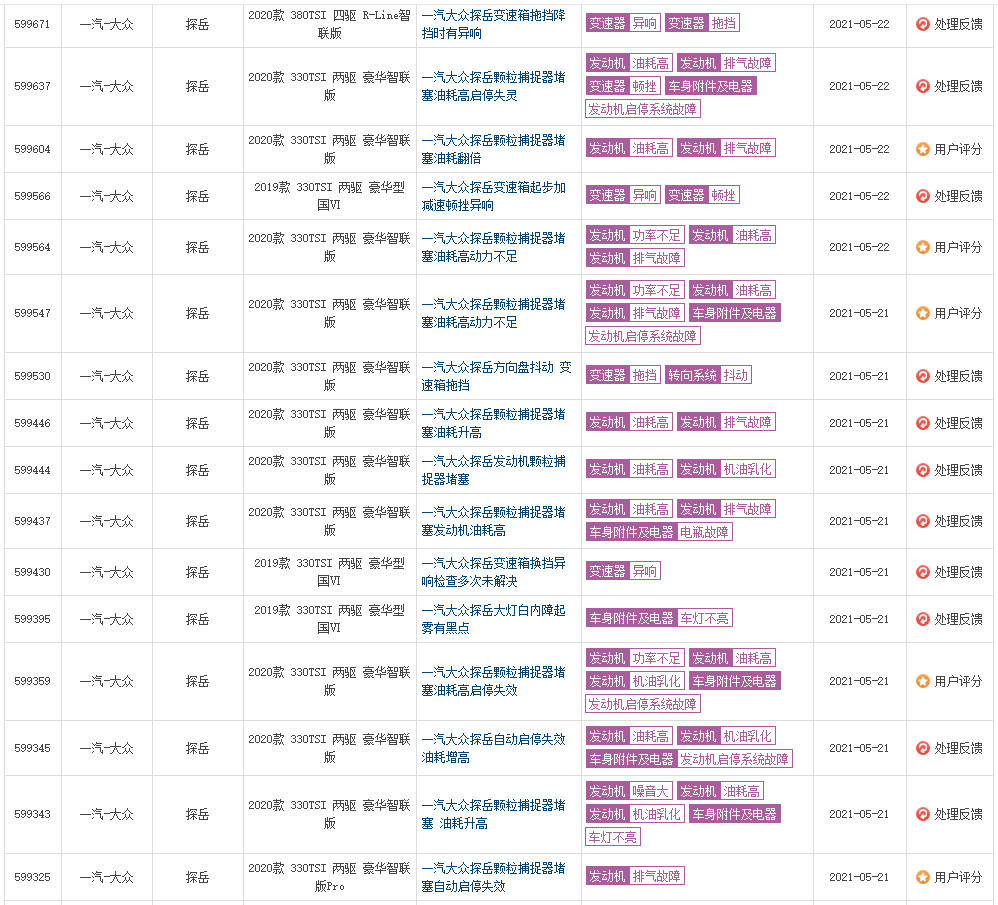Click the 用户评分 star icon in row 599359
This screenshot has width=998, height=905.
coord(922,681)
